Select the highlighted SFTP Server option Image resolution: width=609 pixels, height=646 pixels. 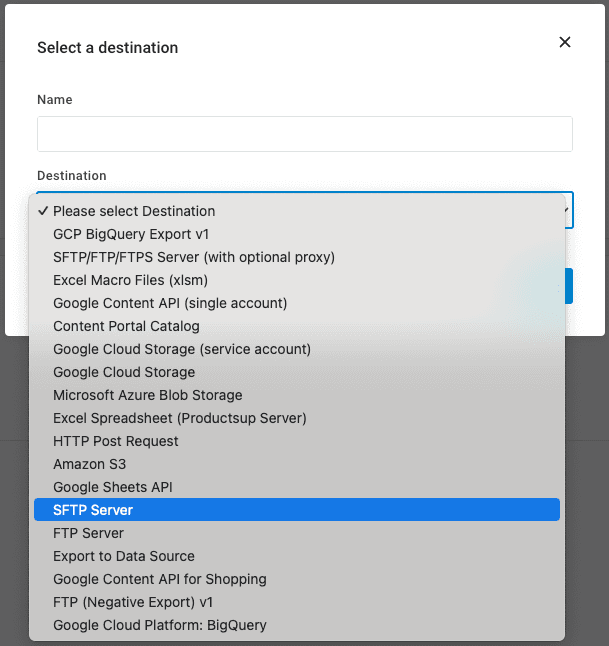coord(93,510)
